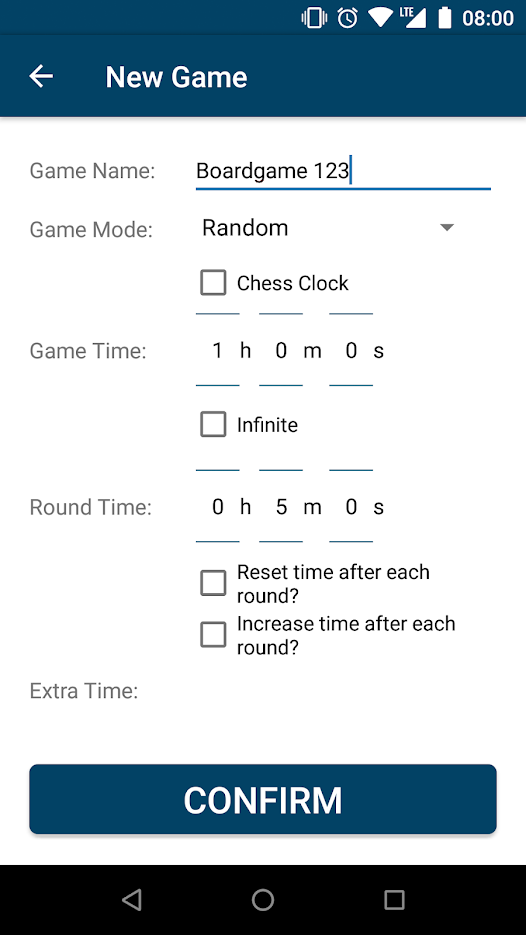Open the Game Mode dropdown arrow
Viewport: 526px width, 935px height.
click(x=447, y=227)
